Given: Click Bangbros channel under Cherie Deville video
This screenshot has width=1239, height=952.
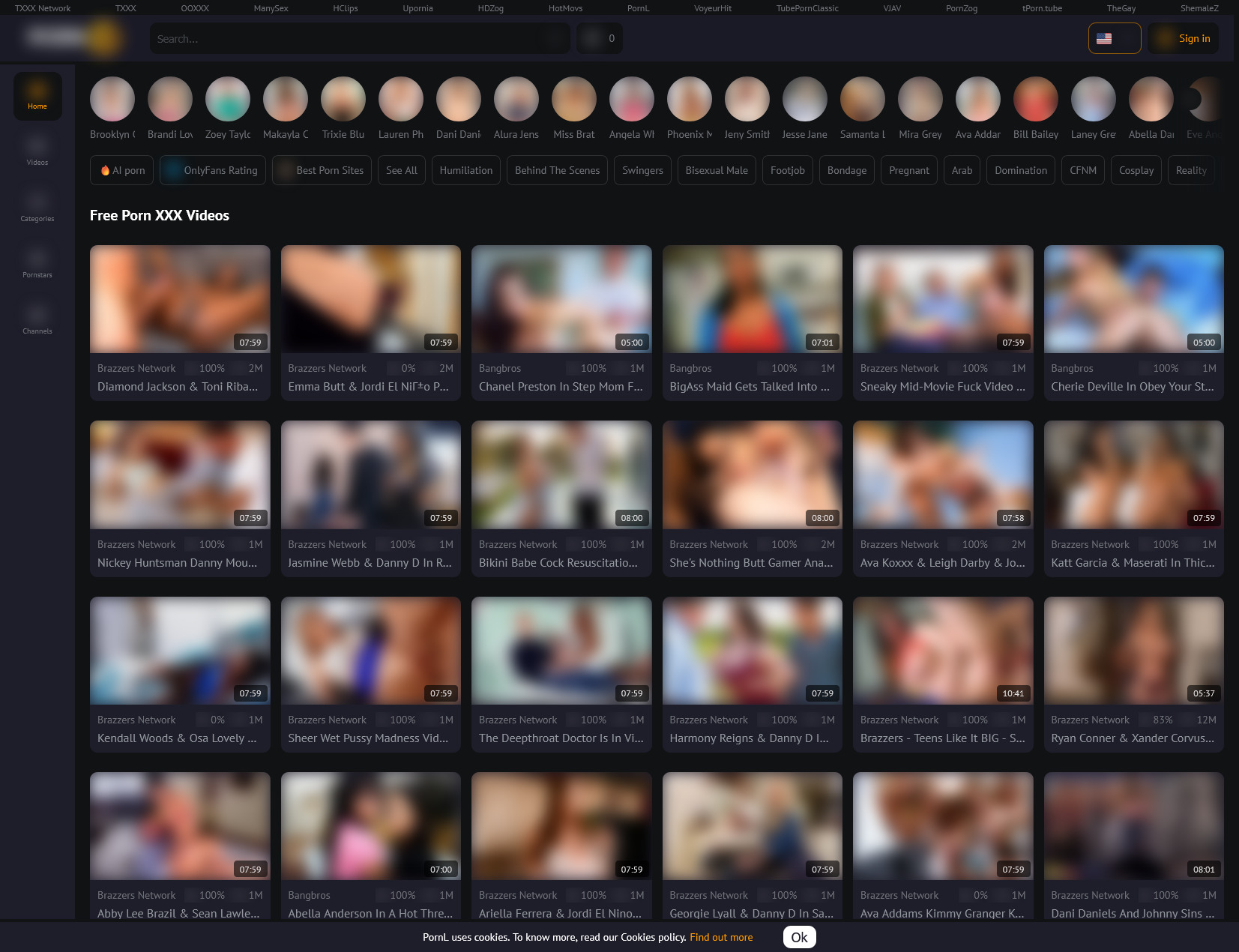Looking at the screenshot, I should pyautogui.click(x=1072, y=369).
